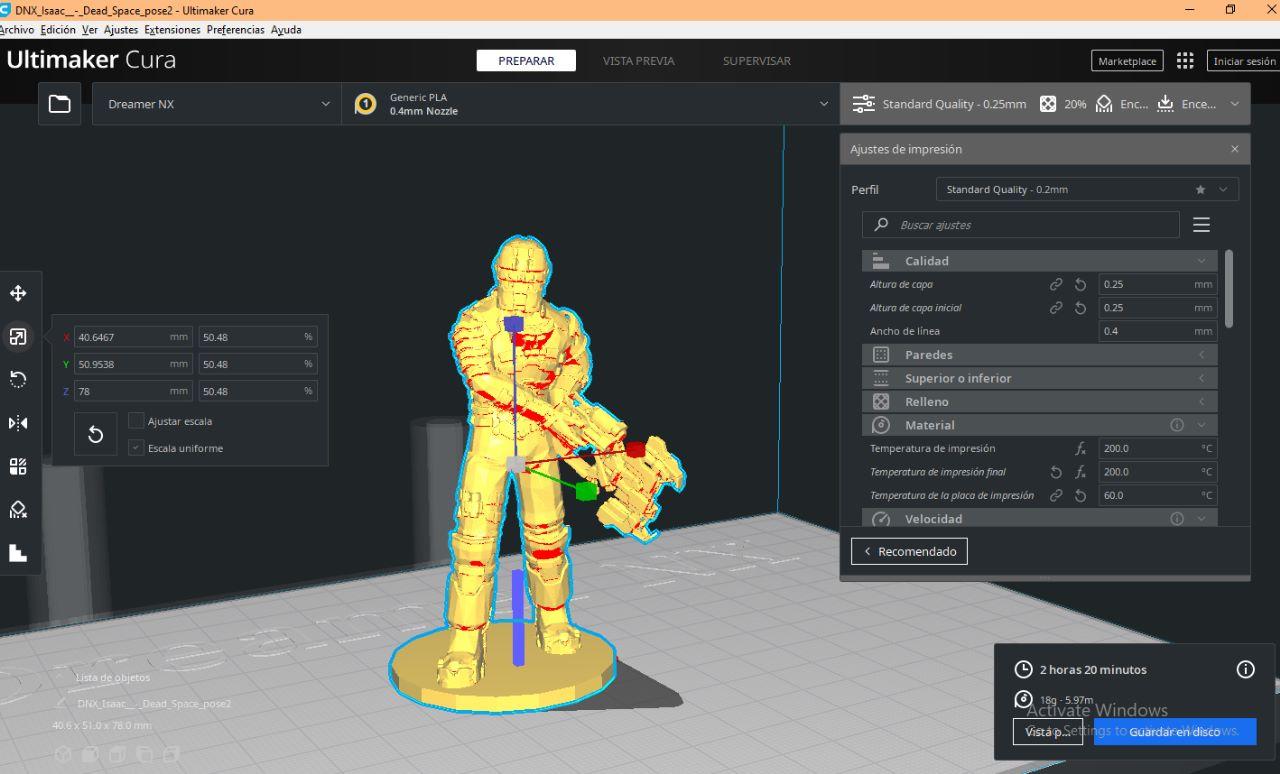The image size is (1280, 774).
Task: Open the Marketplace button
Action: click(x=1127, y=61)
